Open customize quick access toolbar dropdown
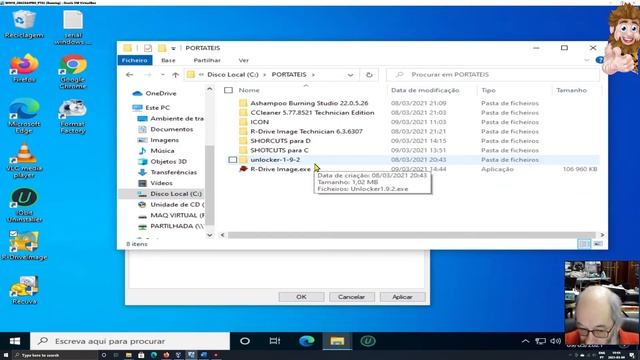Screen dimensions: 640x360 (173, 48)
